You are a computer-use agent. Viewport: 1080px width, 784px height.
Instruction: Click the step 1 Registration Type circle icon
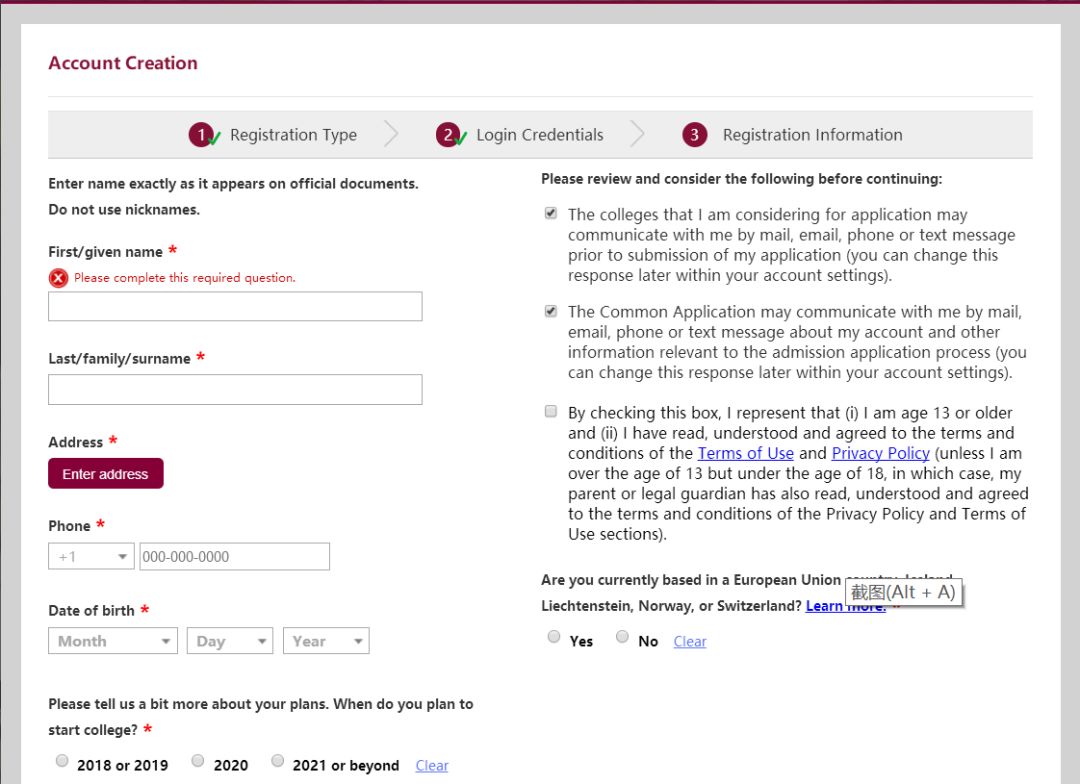(201, 135)
